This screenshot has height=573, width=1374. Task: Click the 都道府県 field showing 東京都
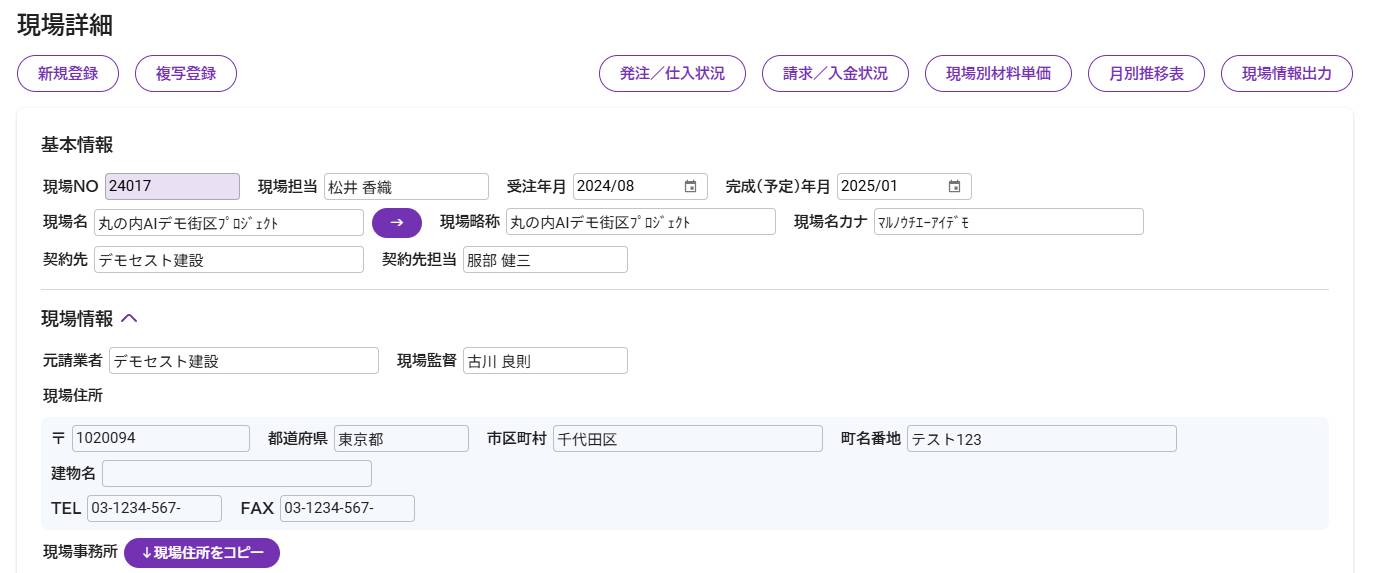click(401, 438)
